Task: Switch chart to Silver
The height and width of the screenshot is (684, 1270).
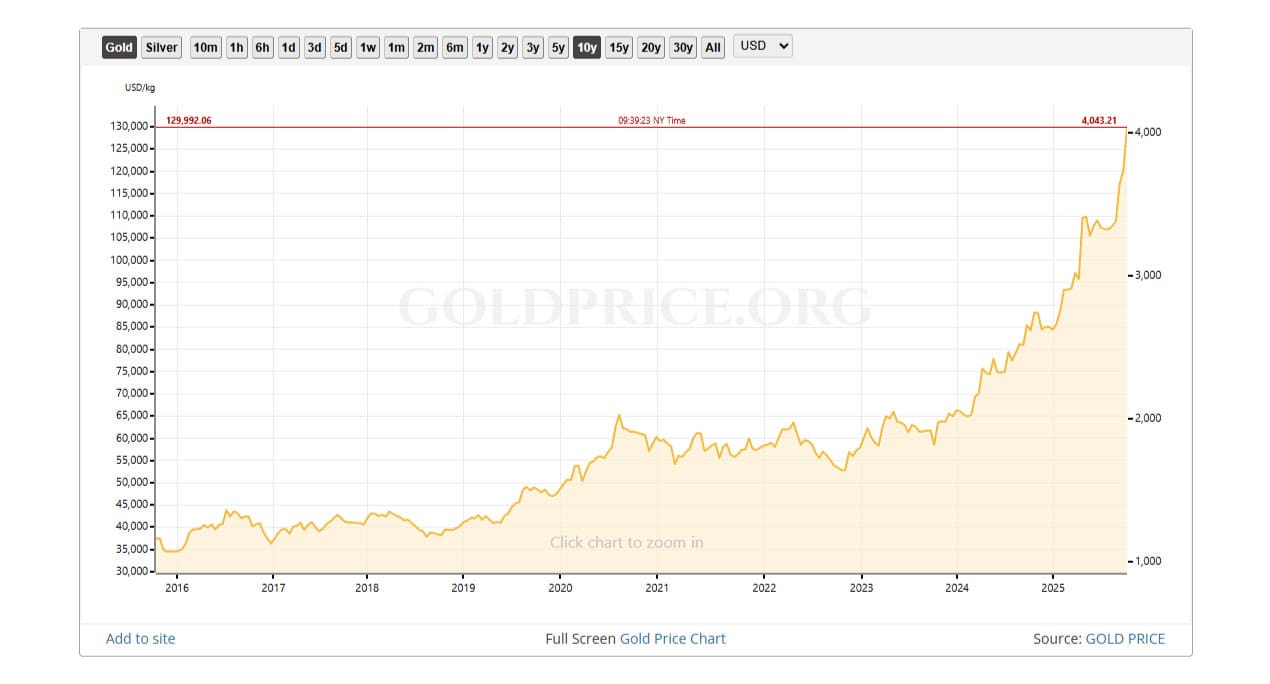Action: pyautogui.click(x=161, y=47)
